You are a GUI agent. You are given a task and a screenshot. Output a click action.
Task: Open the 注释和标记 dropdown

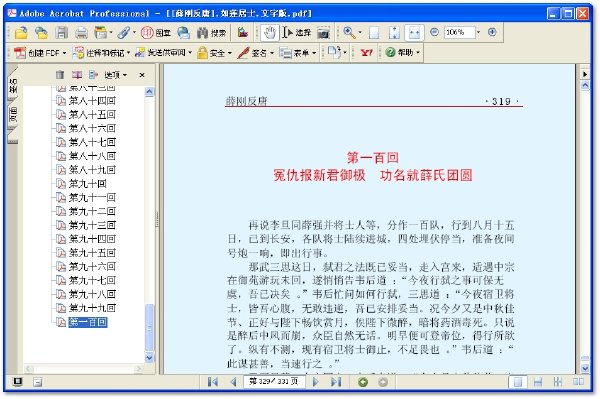(101, 53)
